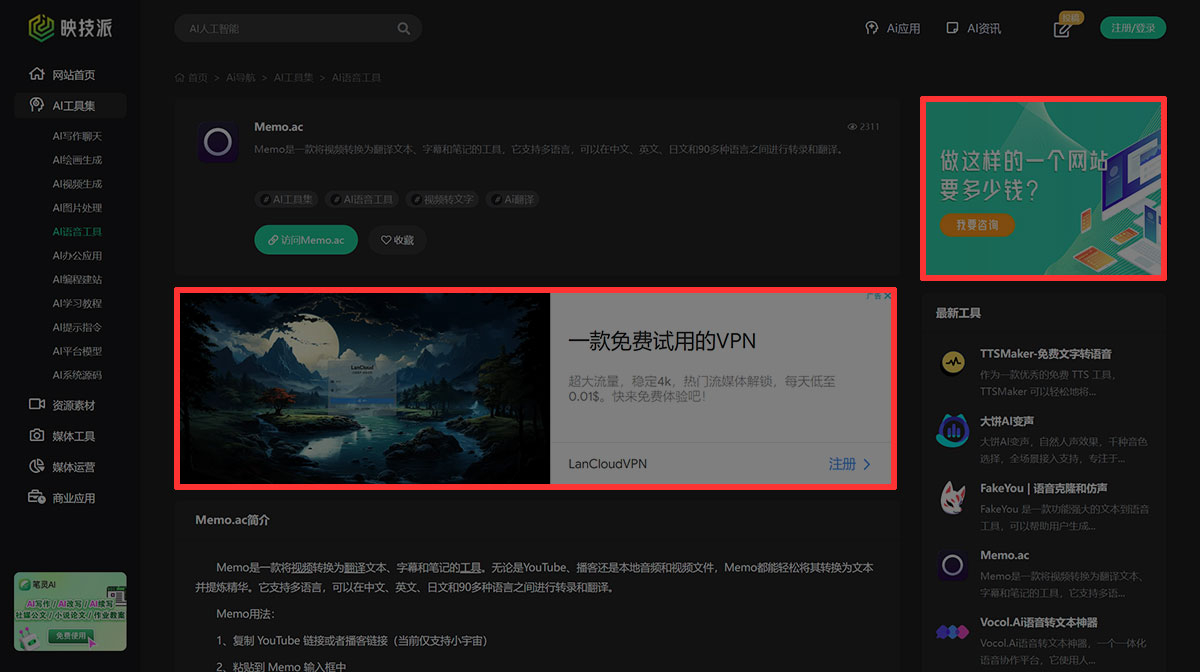Image resolution: width=1200 pixels, height=672 pixels.
Task: Click the AI人工智能 search input field
Action: pyautogui.click(x=285, y=29)
